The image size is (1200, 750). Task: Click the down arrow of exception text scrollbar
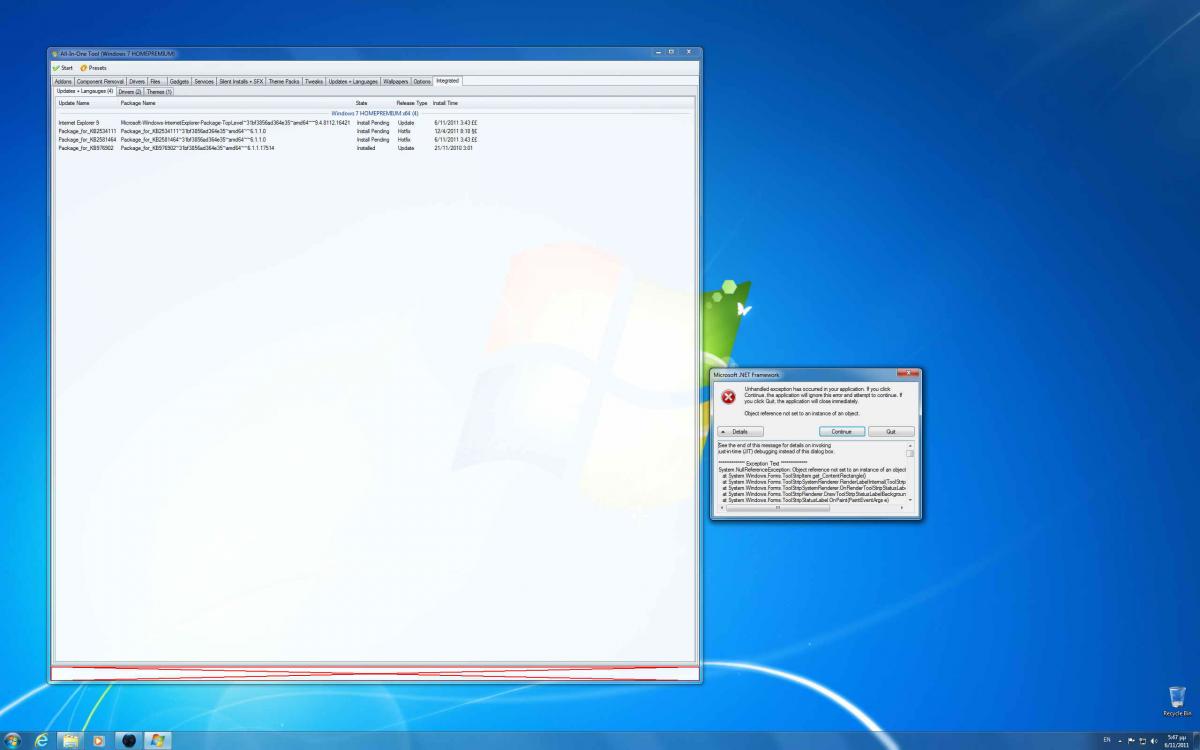tap(910, 499)
